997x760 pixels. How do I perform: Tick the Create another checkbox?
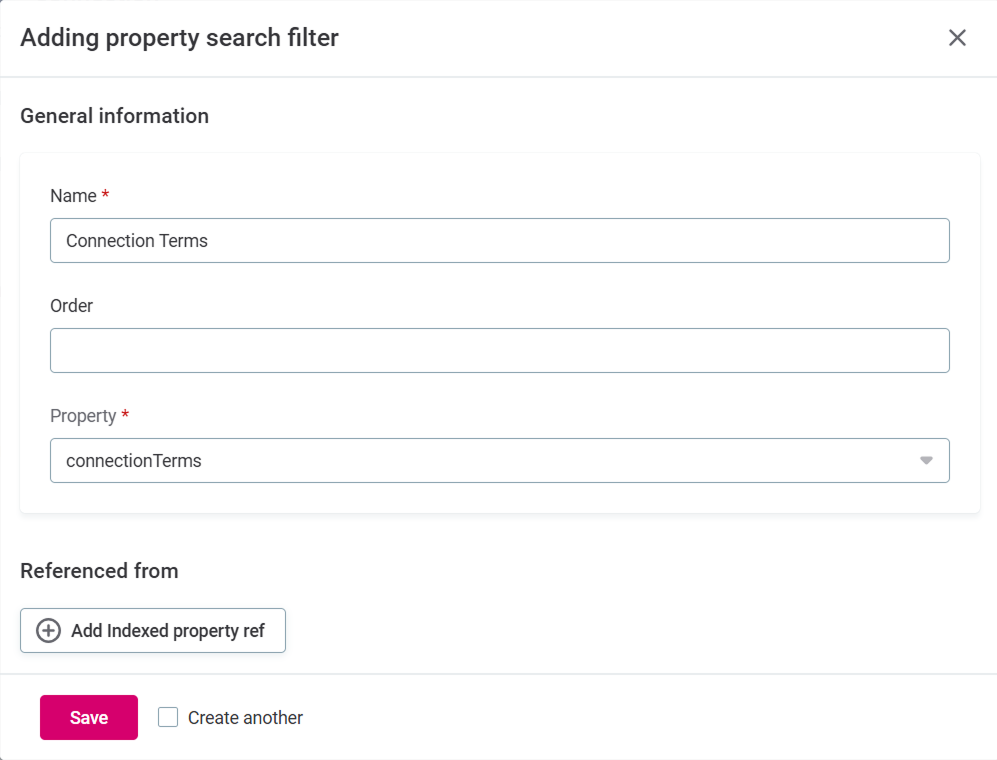[168, 717]
